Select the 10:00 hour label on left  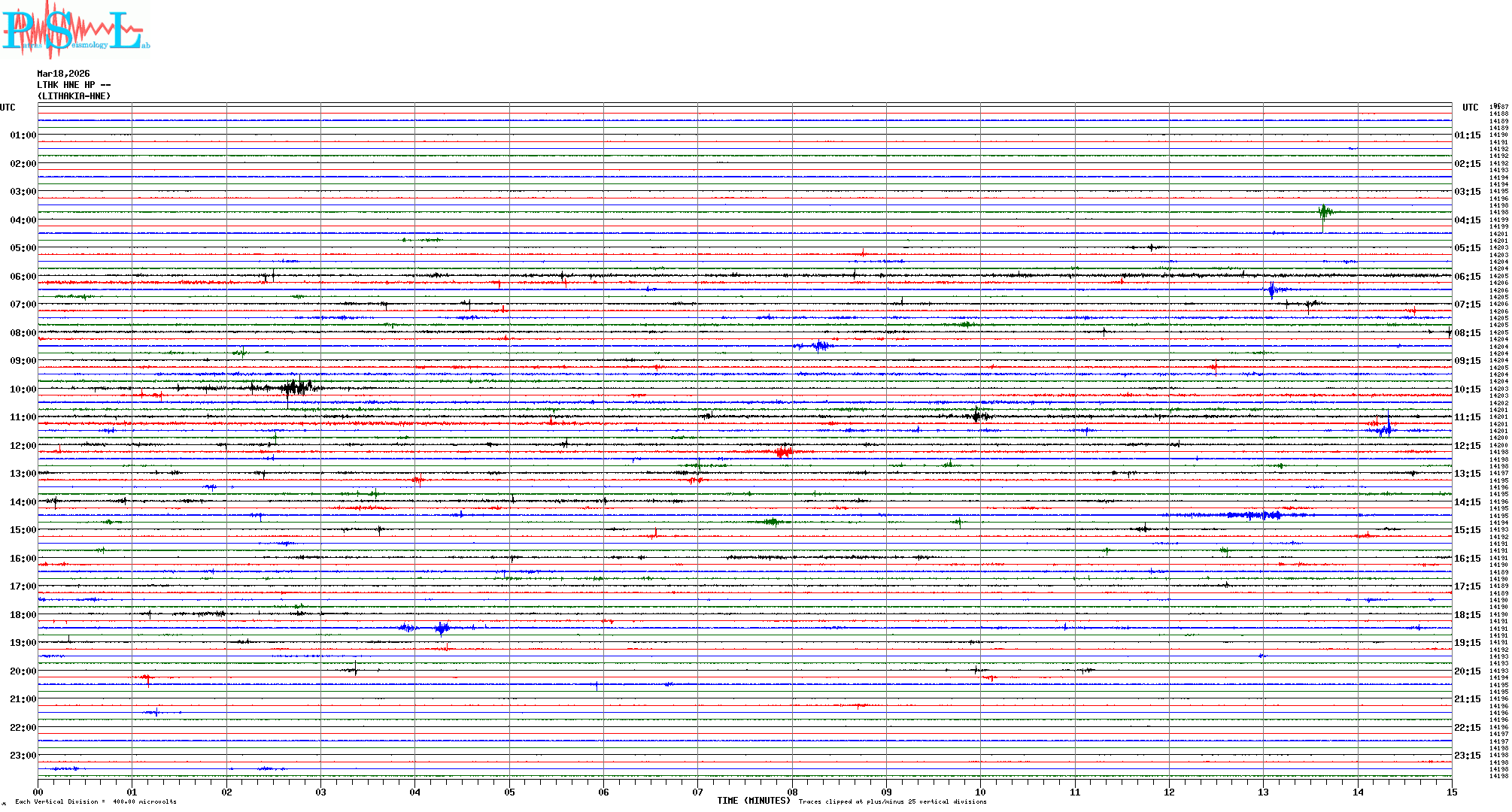(23, 389)
